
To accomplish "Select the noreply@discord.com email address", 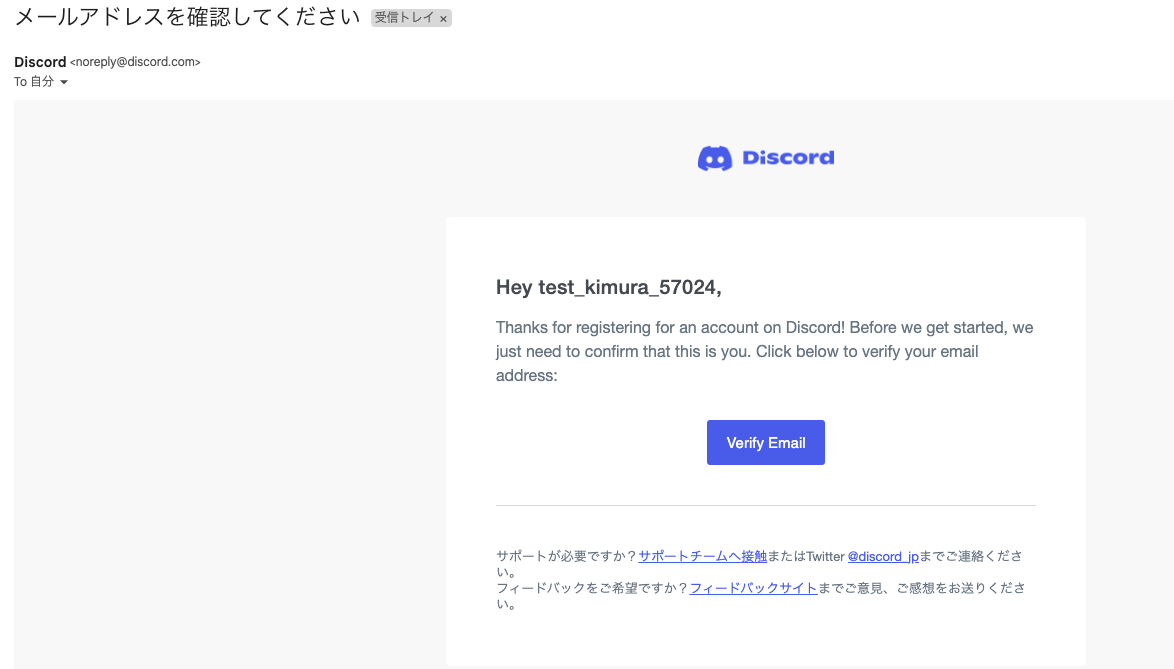I will point(134,61).
